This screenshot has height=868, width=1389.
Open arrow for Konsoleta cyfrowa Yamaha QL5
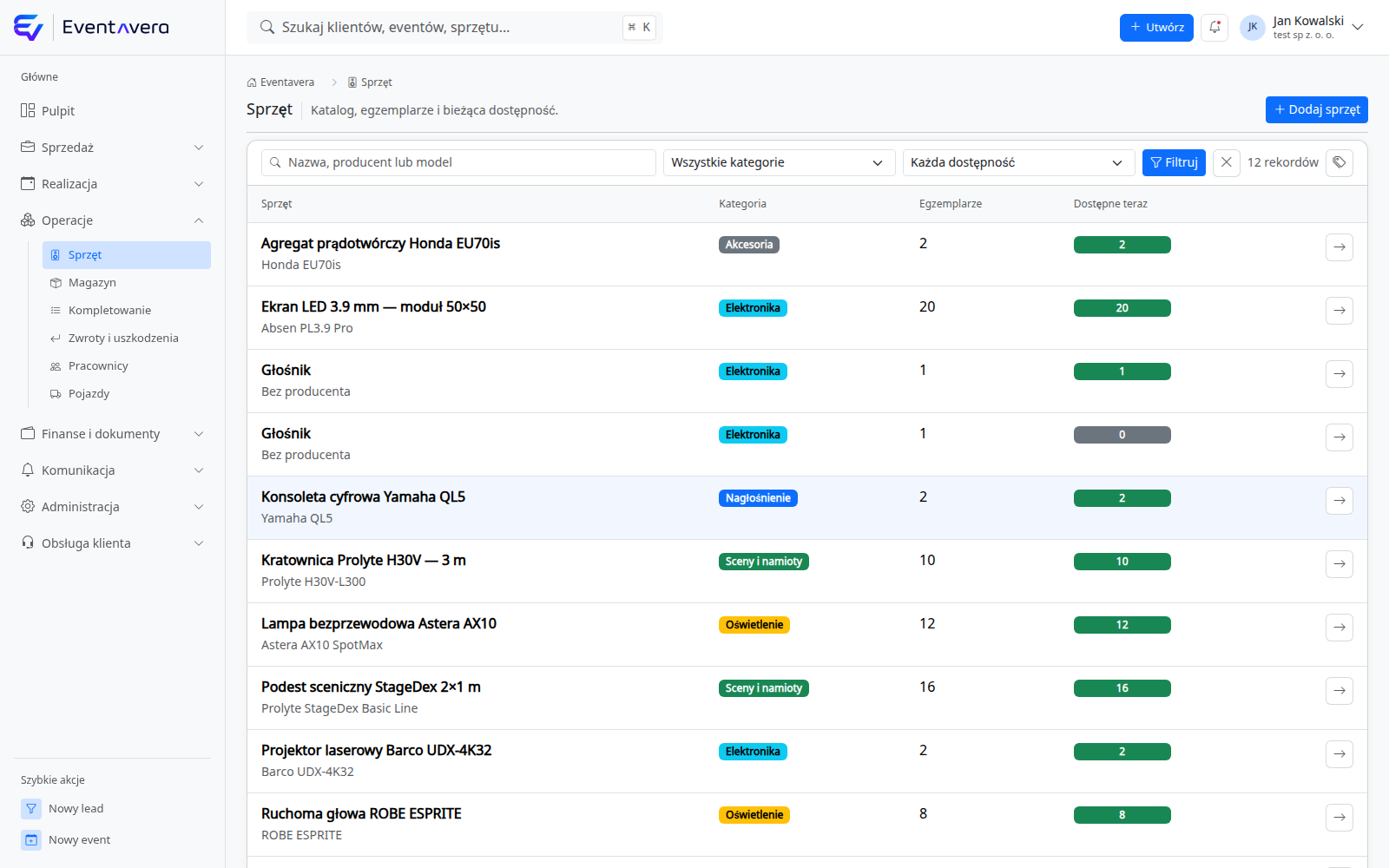click(1340, 500)
